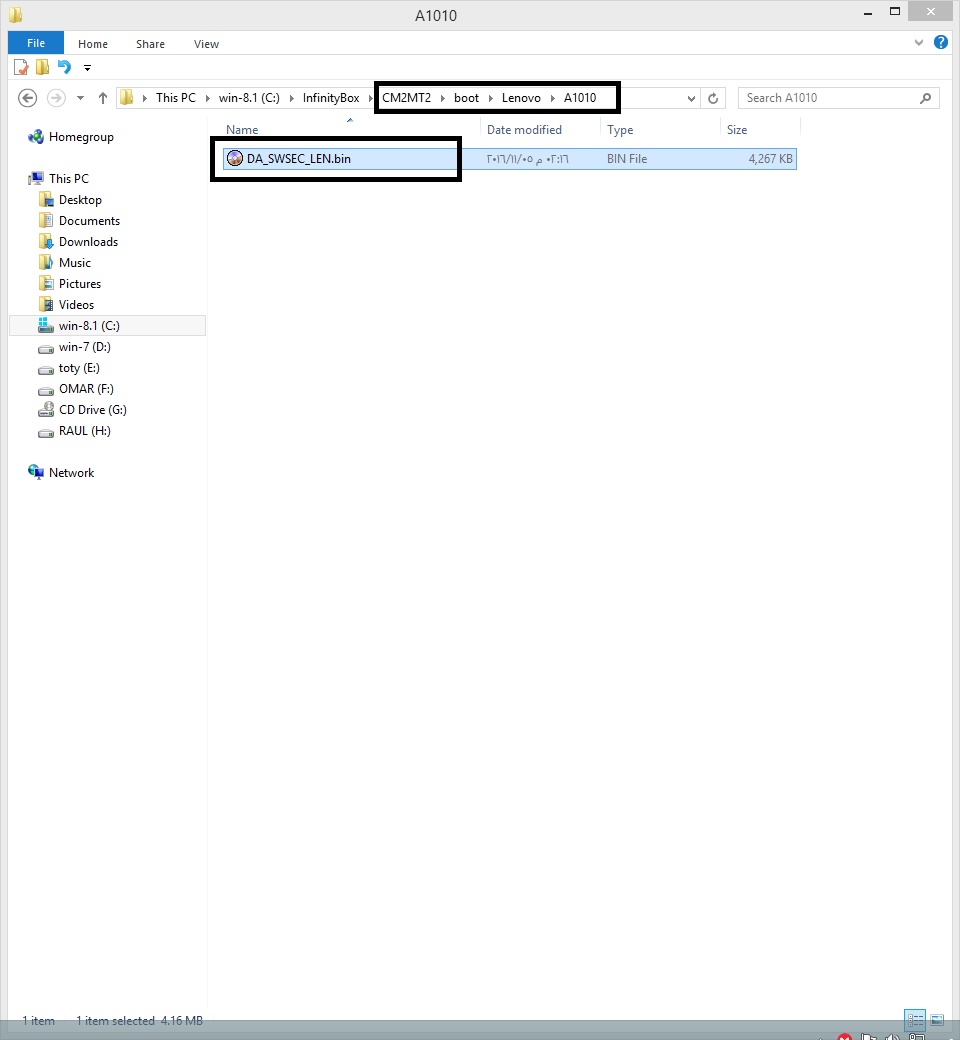Open Network in the navigation pane
This screenshot has width=960, height=1040.
point(71,473)
